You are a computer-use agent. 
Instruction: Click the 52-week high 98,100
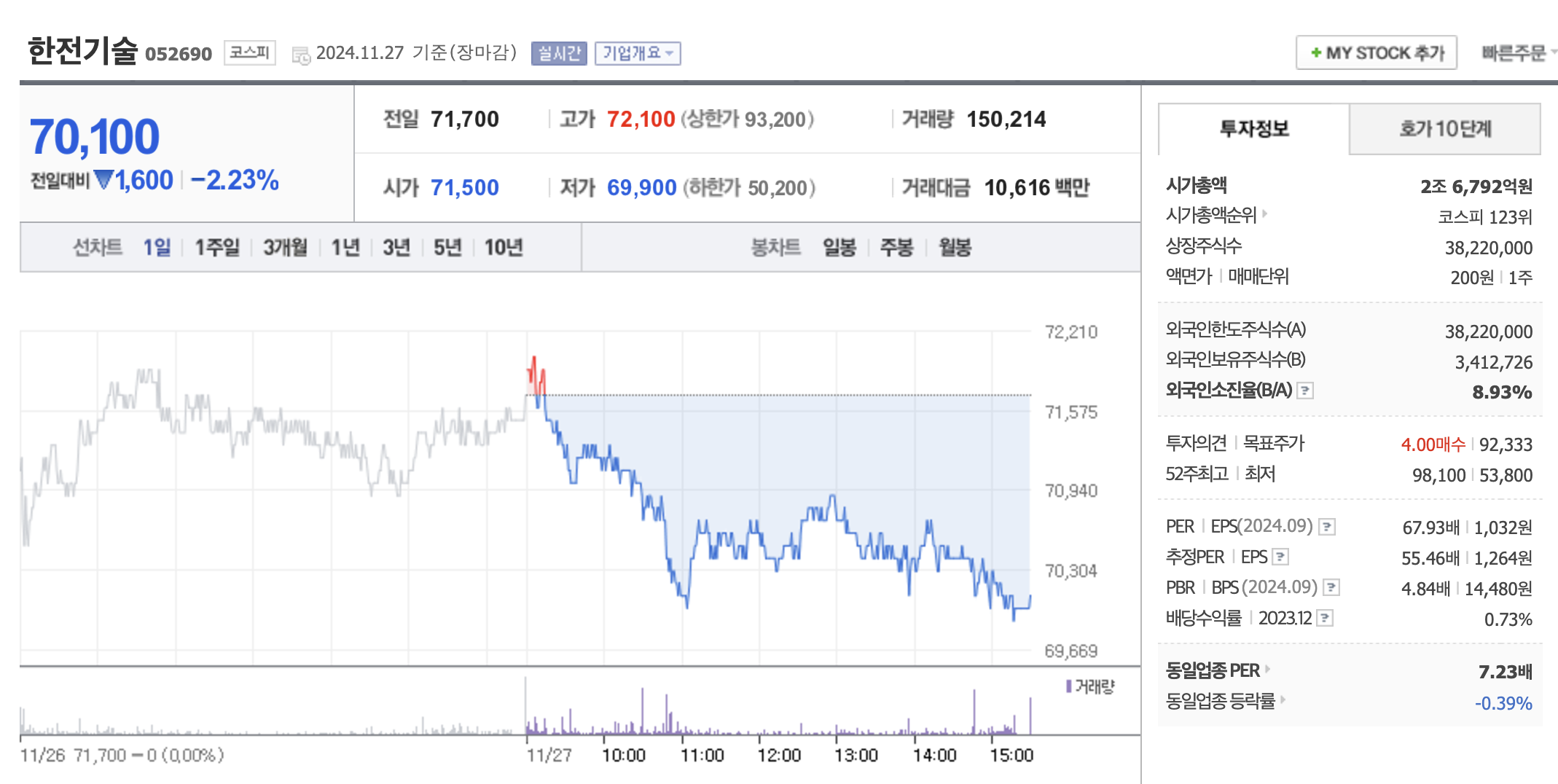[1438, 475]
